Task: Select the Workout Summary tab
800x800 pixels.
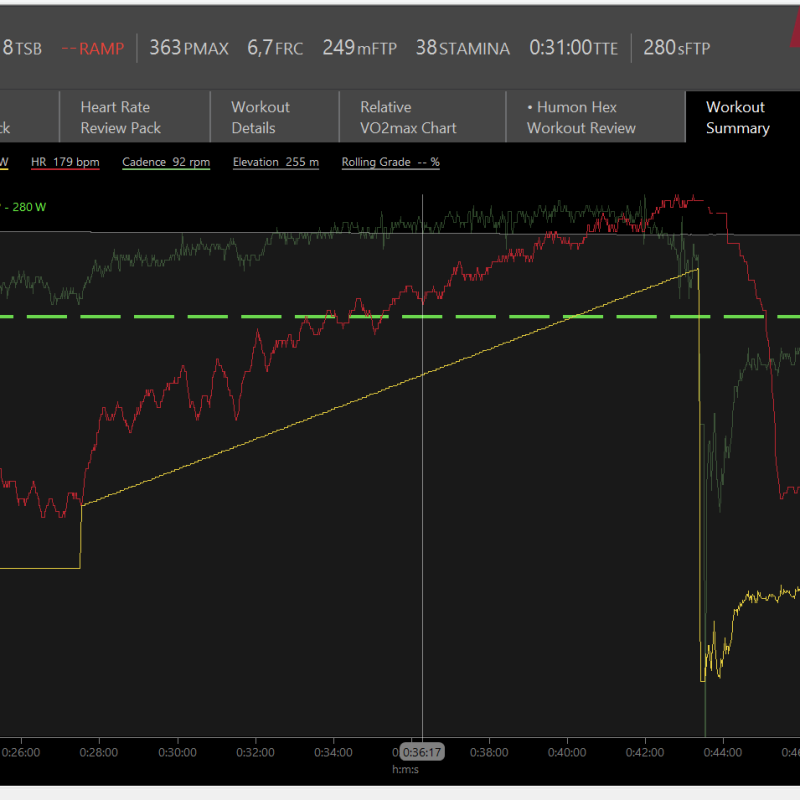Action: 743,117
